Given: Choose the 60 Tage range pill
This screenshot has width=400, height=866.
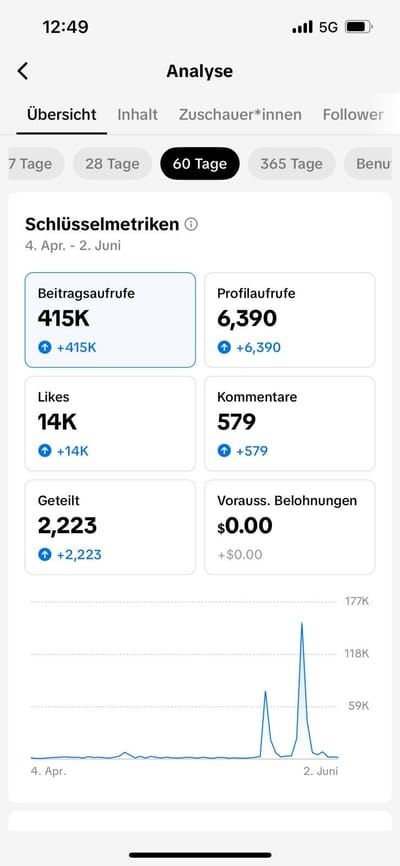Looking at the screenshot, I should pyautogui.click(x=200, y=163).
